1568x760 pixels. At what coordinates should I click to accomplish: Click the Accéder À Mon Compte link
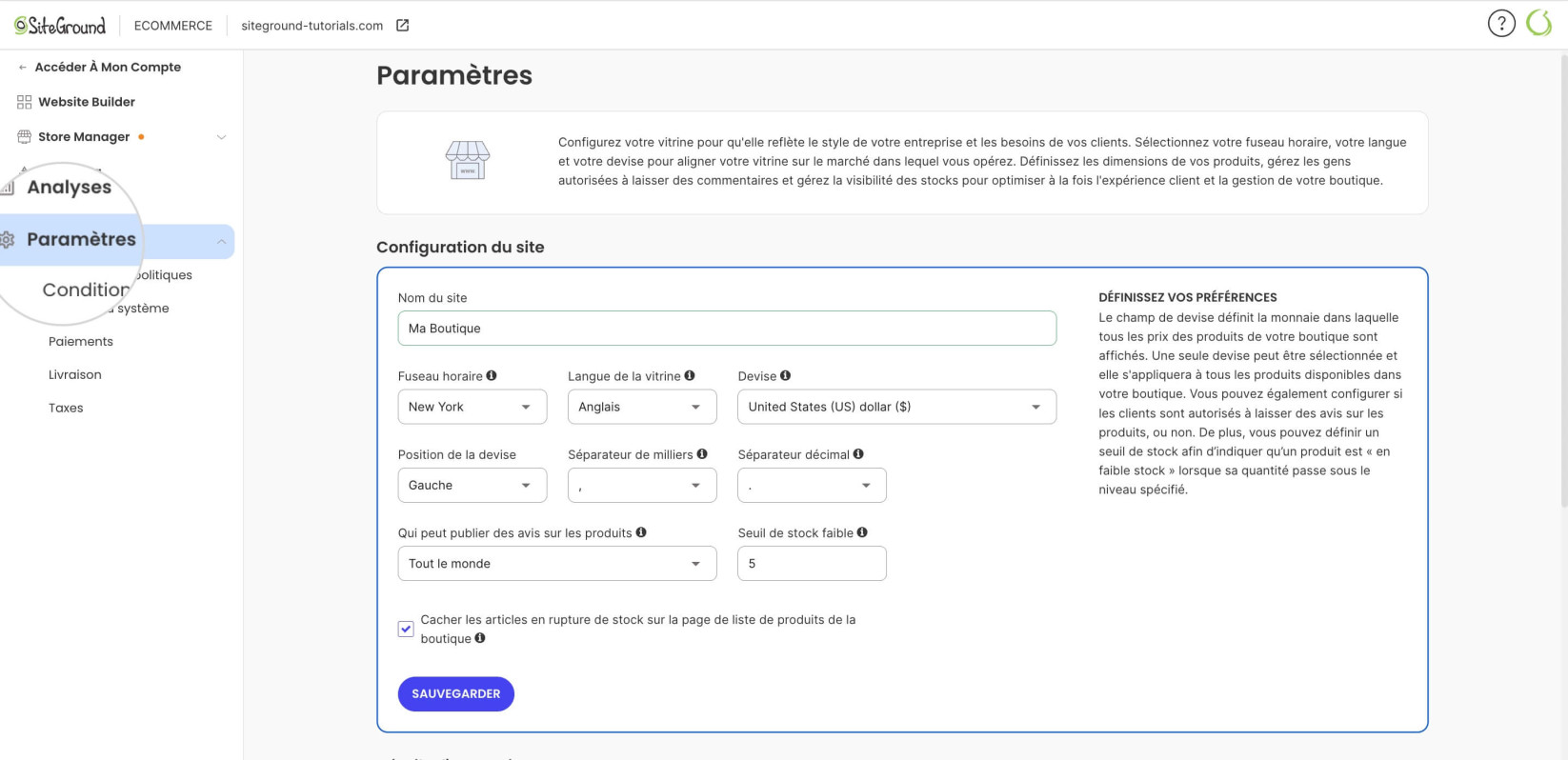108,68
